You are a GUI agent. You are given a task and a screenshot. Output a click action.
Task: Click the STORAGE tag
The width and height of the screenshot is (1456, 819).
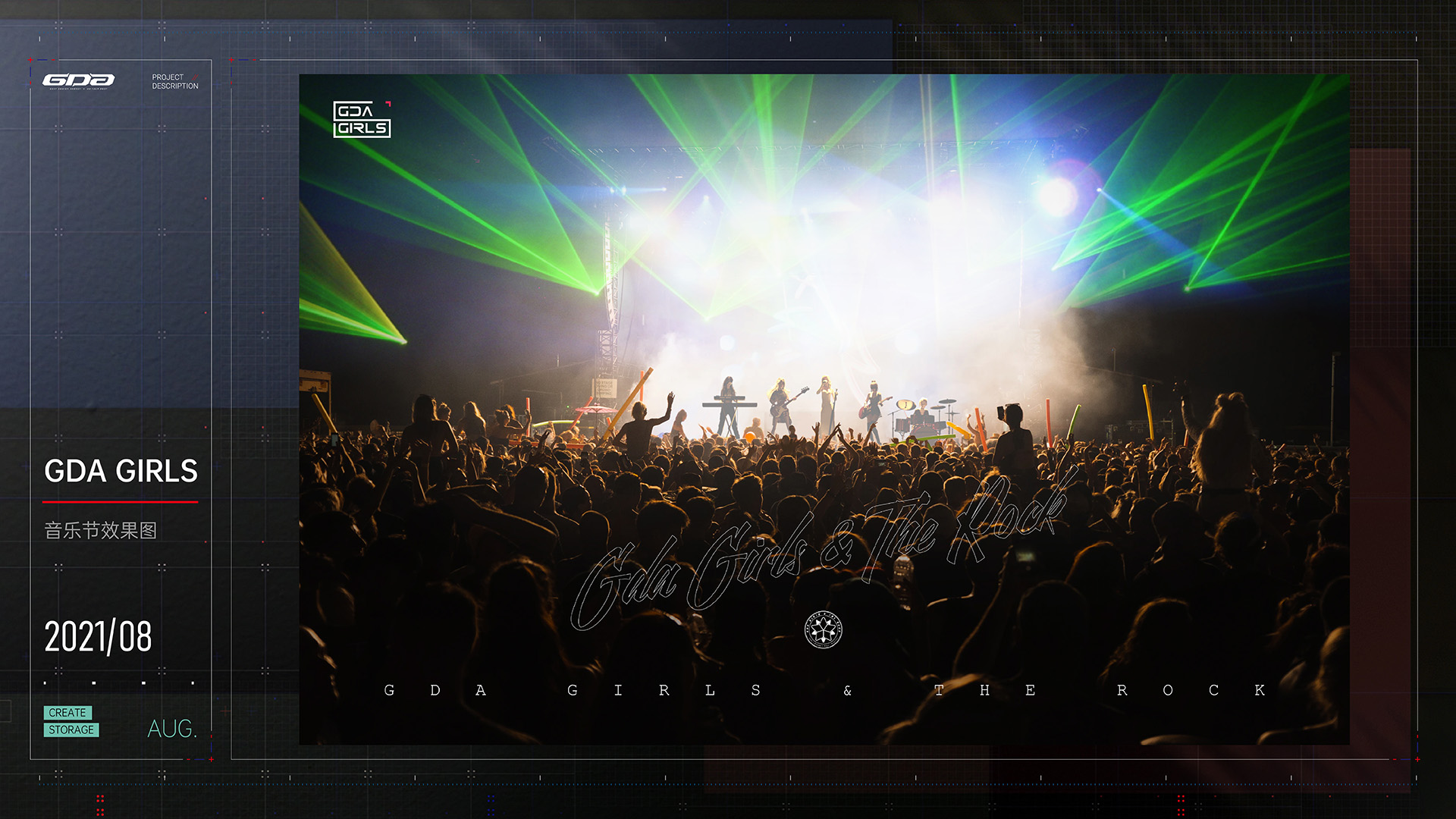coord(71,730)
